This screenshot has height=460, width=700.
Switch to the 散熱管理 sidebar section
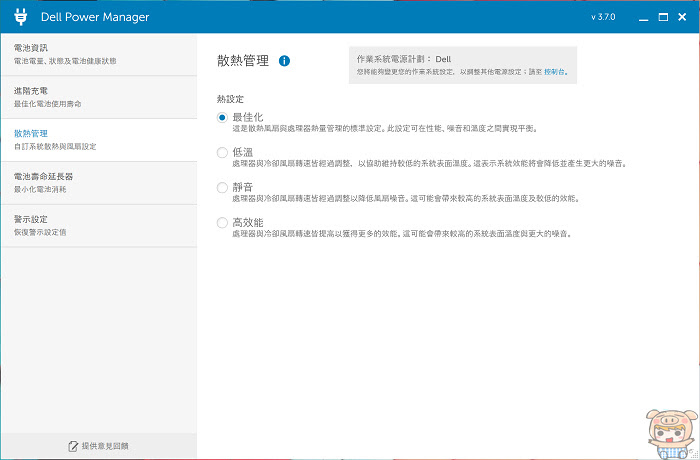[99, 140]
